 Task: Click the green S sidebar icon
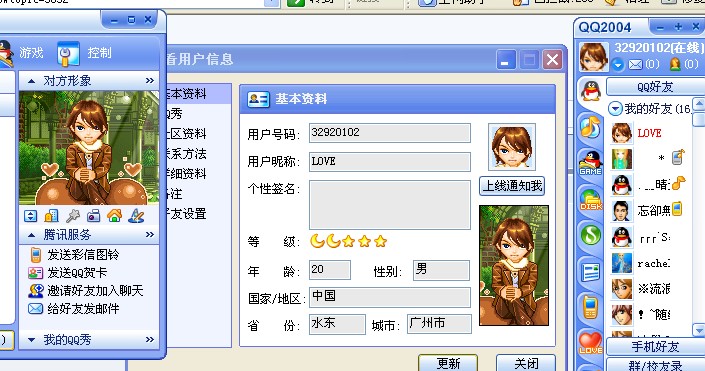tap(590, 235)
